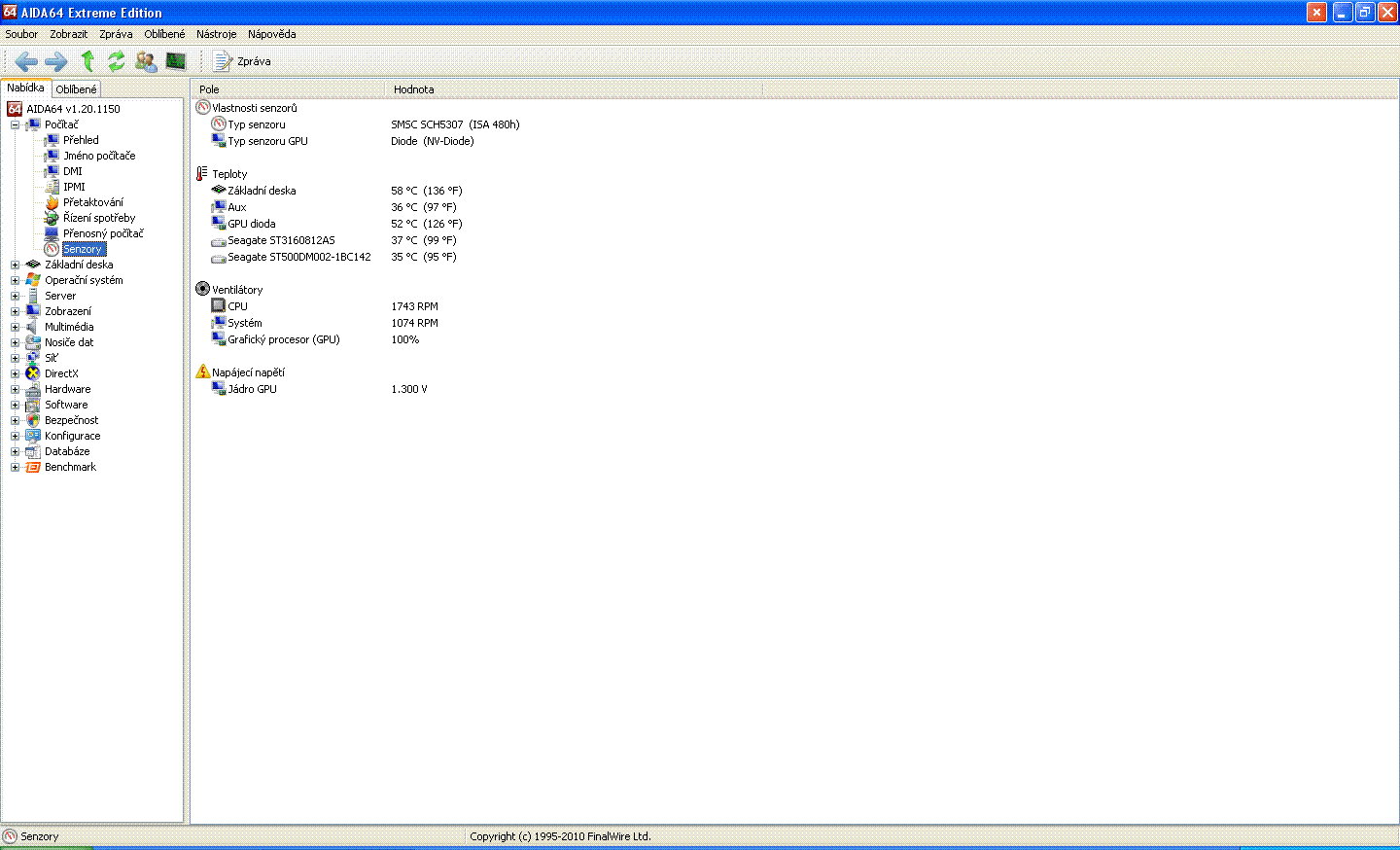
Task: Expand the Databáze tree node
Action: [x=15, y=451]
